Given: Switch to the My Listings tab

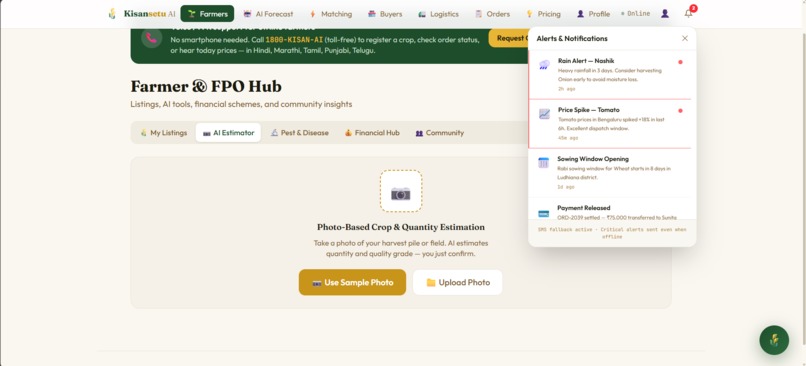Looking at the screenshot, I should pyautogui.click(x=163, y=133).
